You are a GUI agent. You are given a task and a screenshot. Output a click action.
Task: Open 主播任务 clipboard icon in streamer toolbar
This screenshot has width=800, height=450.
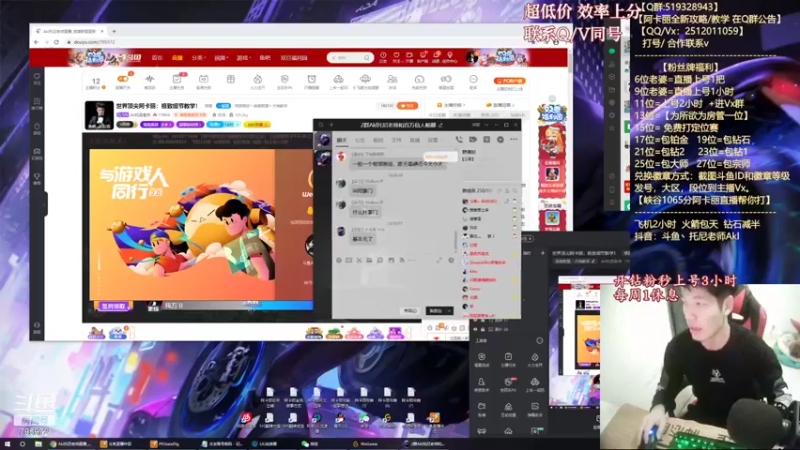(x=177, y=81)
